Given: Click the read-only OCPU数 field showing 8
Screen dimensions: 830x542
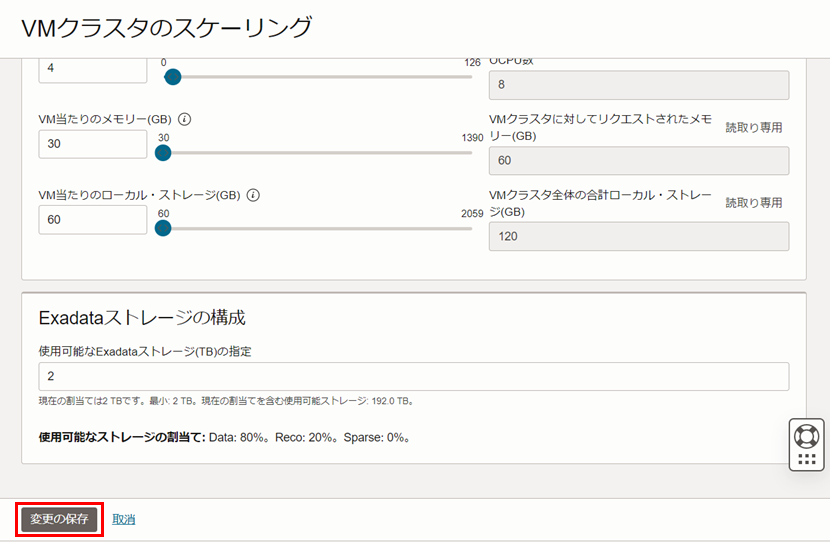Looking at the screenshot, I should 638,86.
